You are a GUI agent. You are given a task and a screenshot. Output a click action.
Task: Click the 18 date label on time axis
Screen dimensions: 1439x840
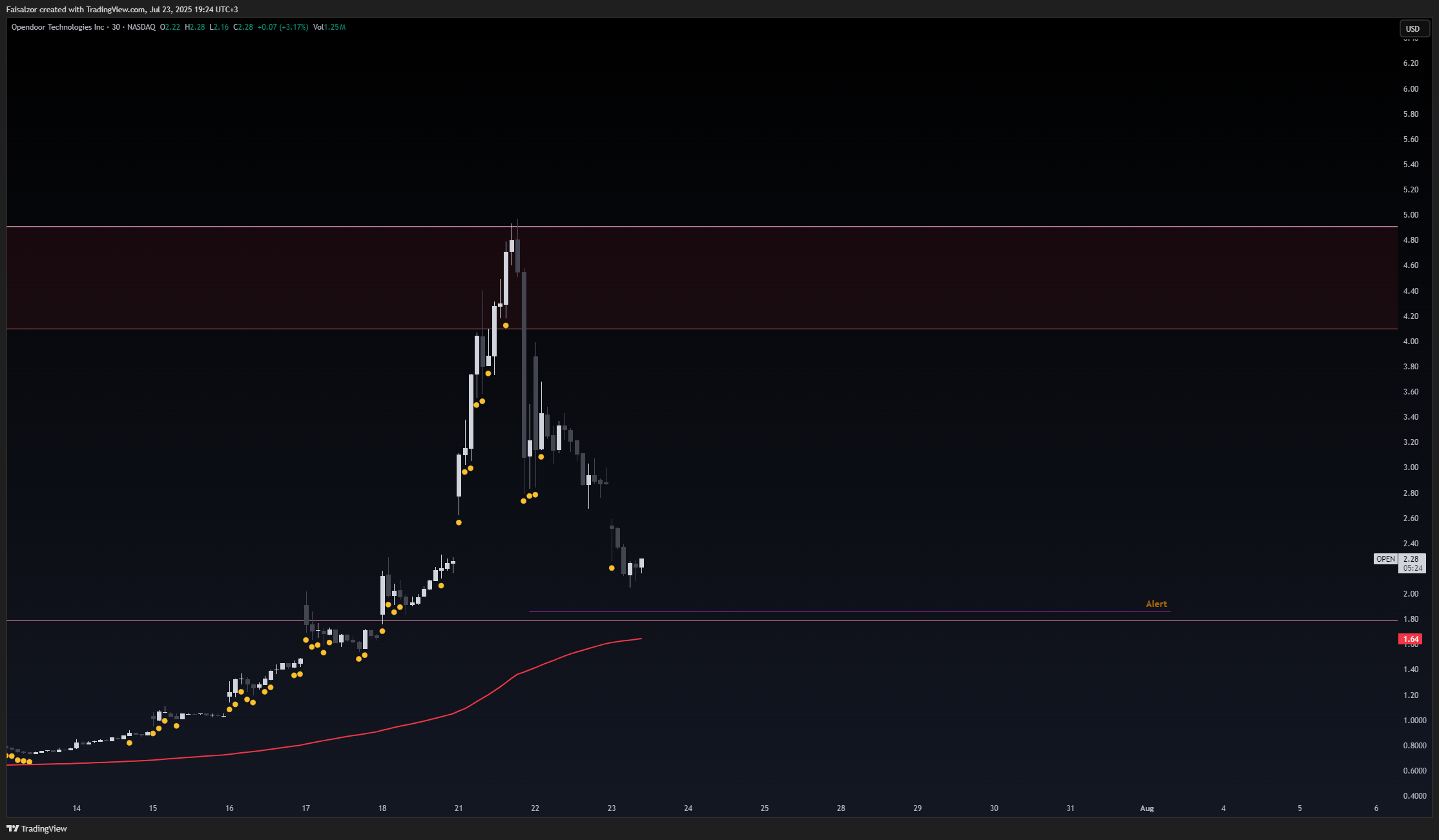click(382, 808)
